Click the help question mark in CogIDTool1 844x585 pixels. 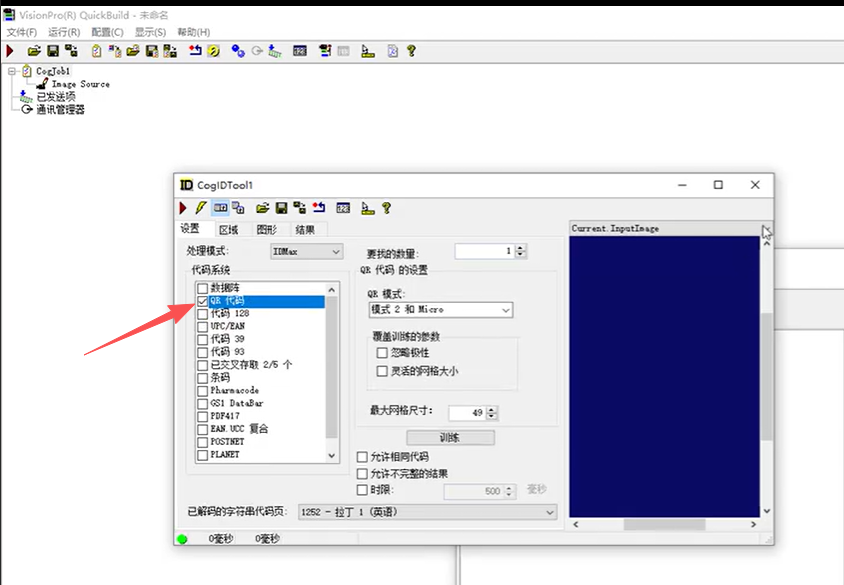point(386,208)
